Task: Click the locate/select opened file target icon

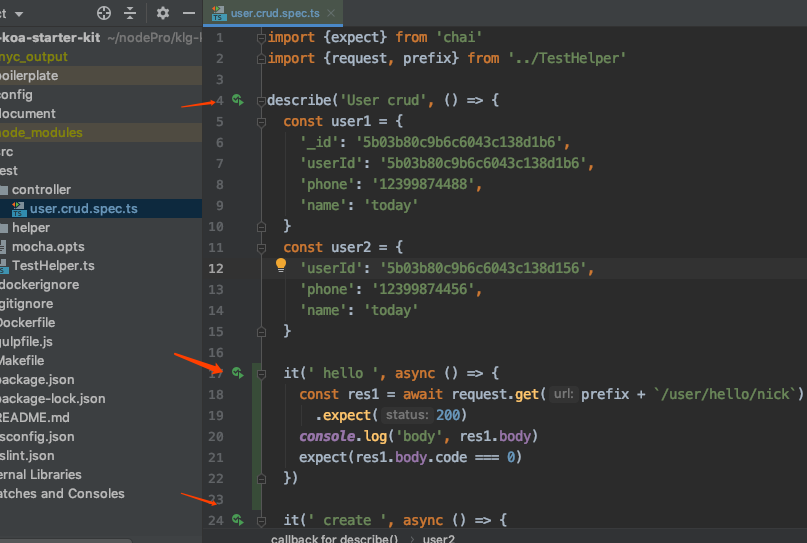Action: pos(104,13)
